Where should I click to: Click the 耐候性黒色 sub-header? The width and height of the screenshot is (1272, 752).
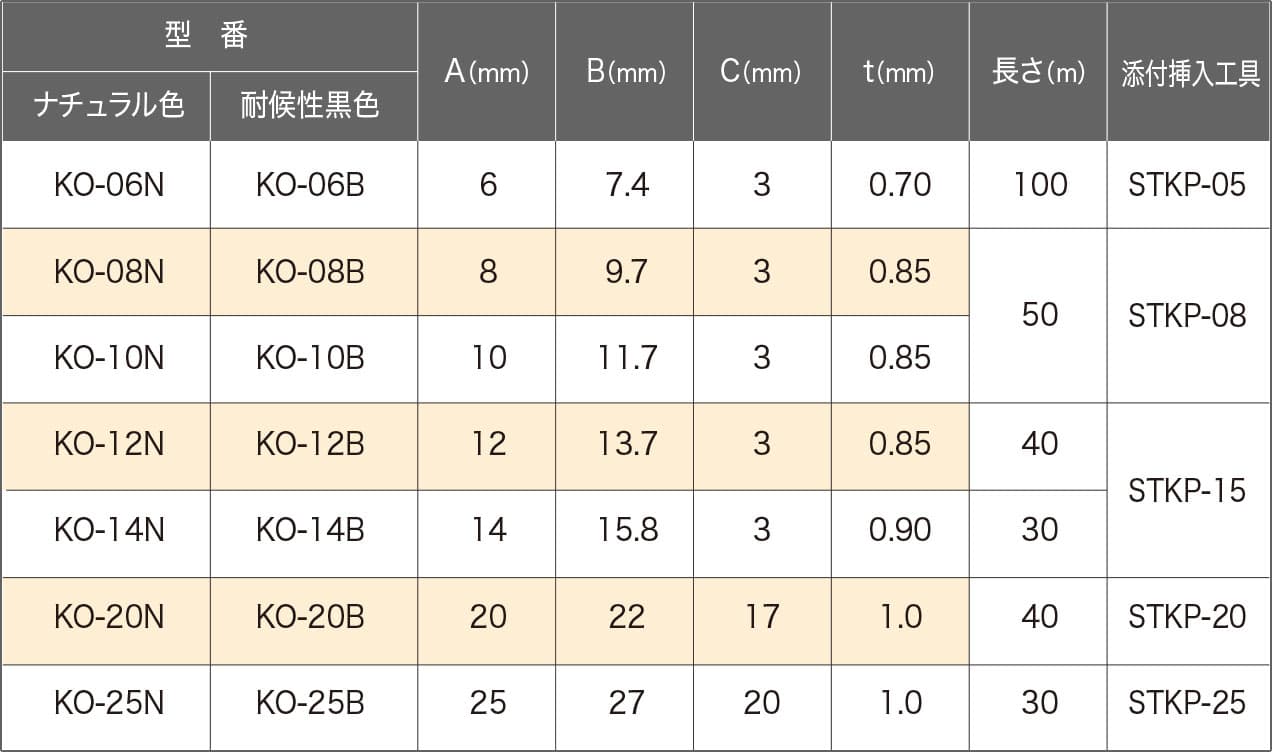310,106
